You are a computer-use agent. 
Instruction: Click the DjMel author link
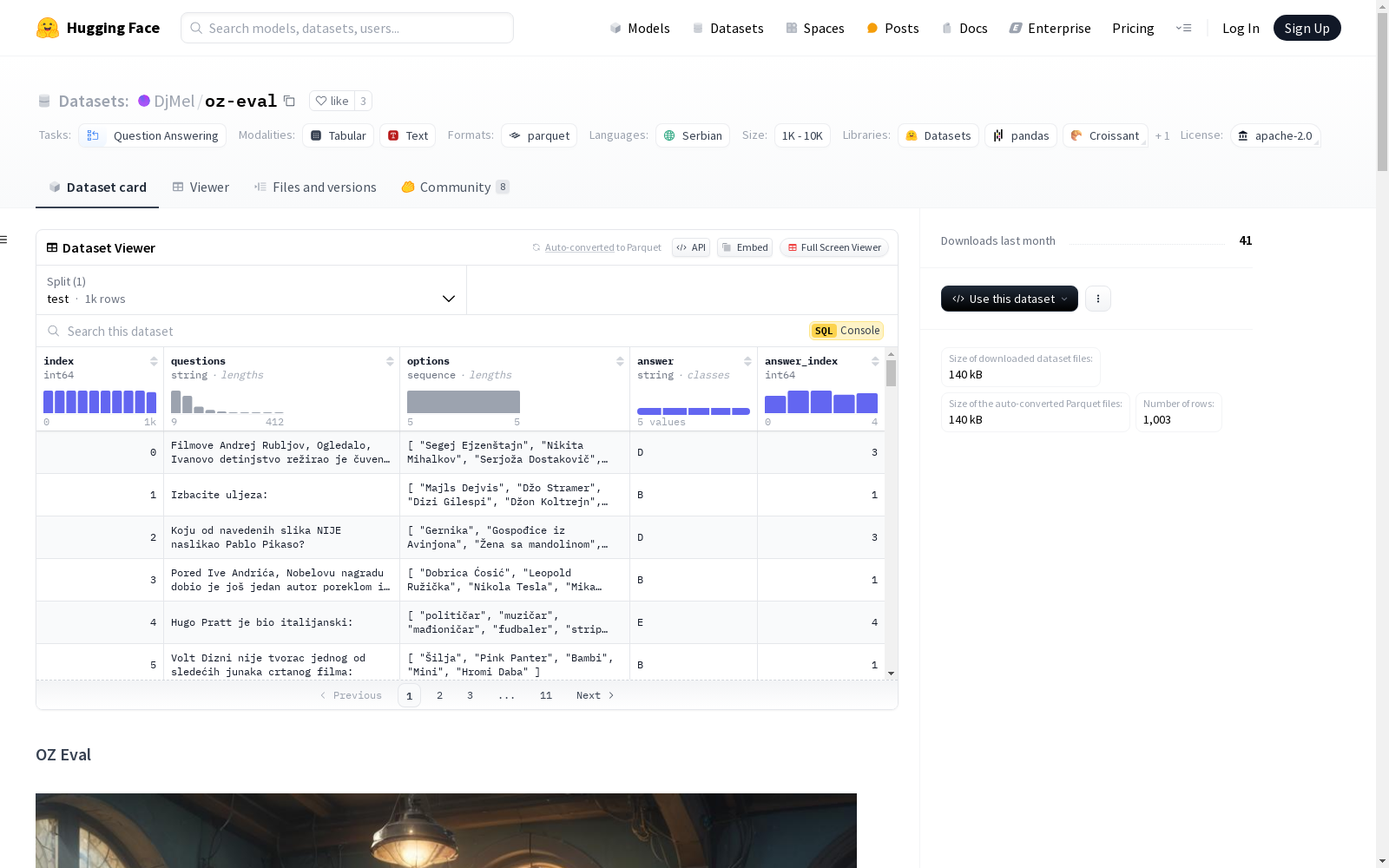[174, 101]
